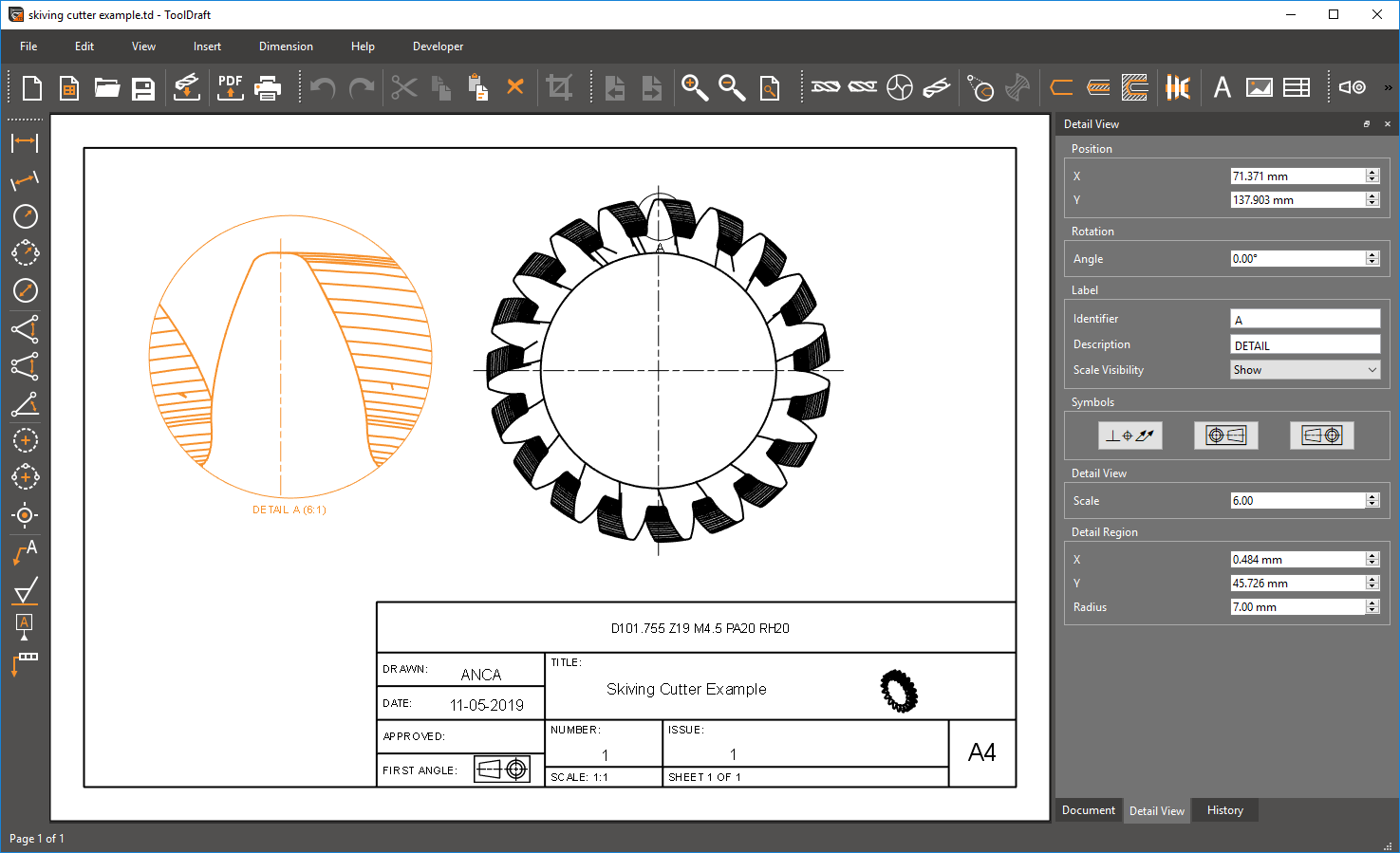Click the Description text field

point(1304,345)
